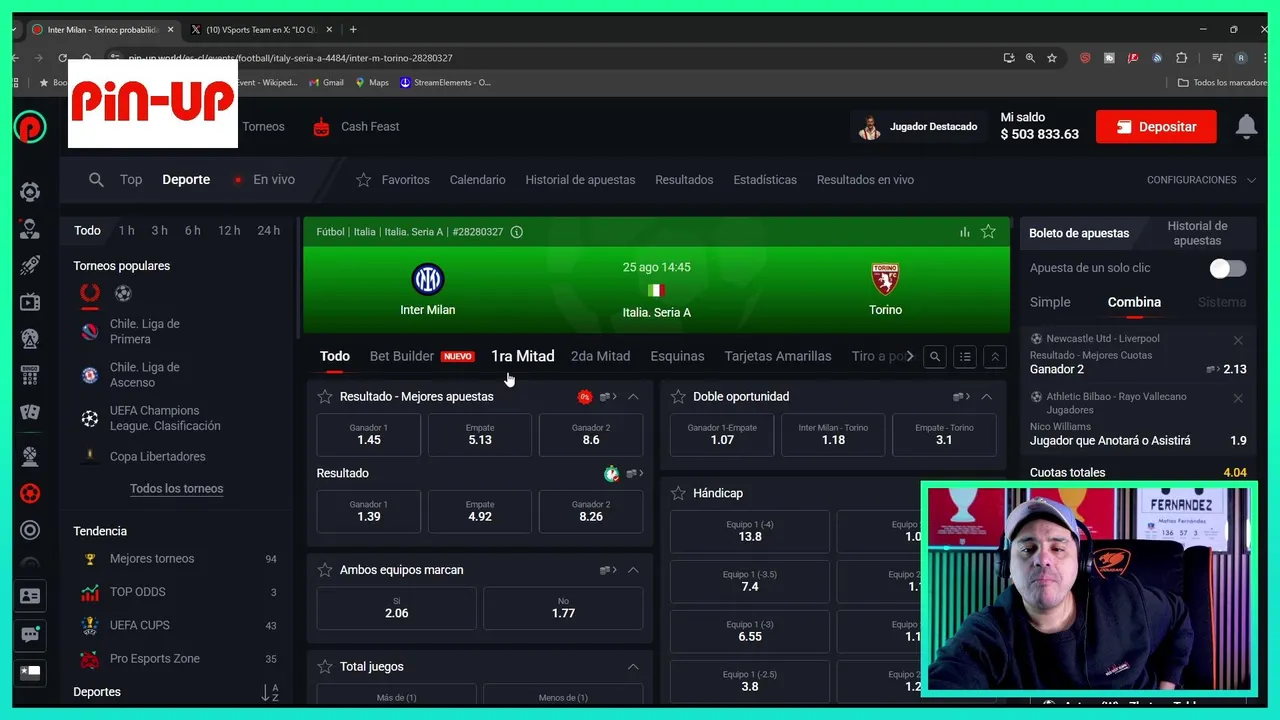Bet on Empate at 5.13

tap(480, 435)
